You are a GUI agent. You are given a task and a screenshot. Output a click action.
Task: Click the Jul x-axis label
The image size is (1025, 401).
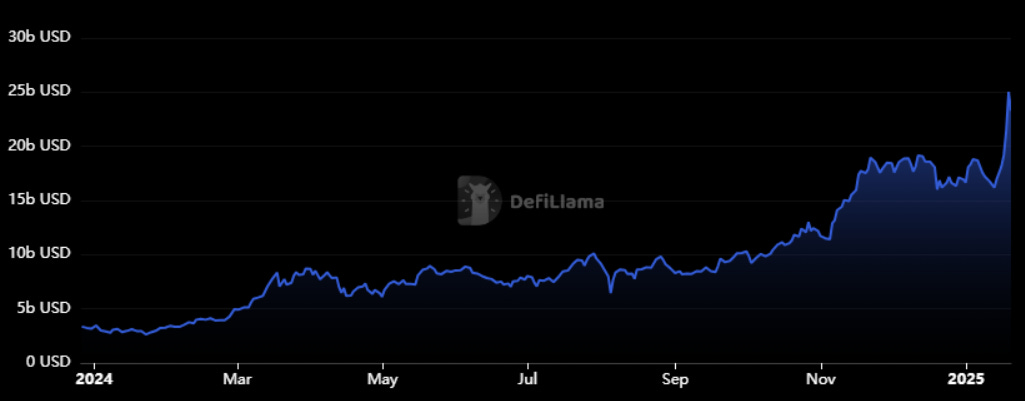point(528,379)
